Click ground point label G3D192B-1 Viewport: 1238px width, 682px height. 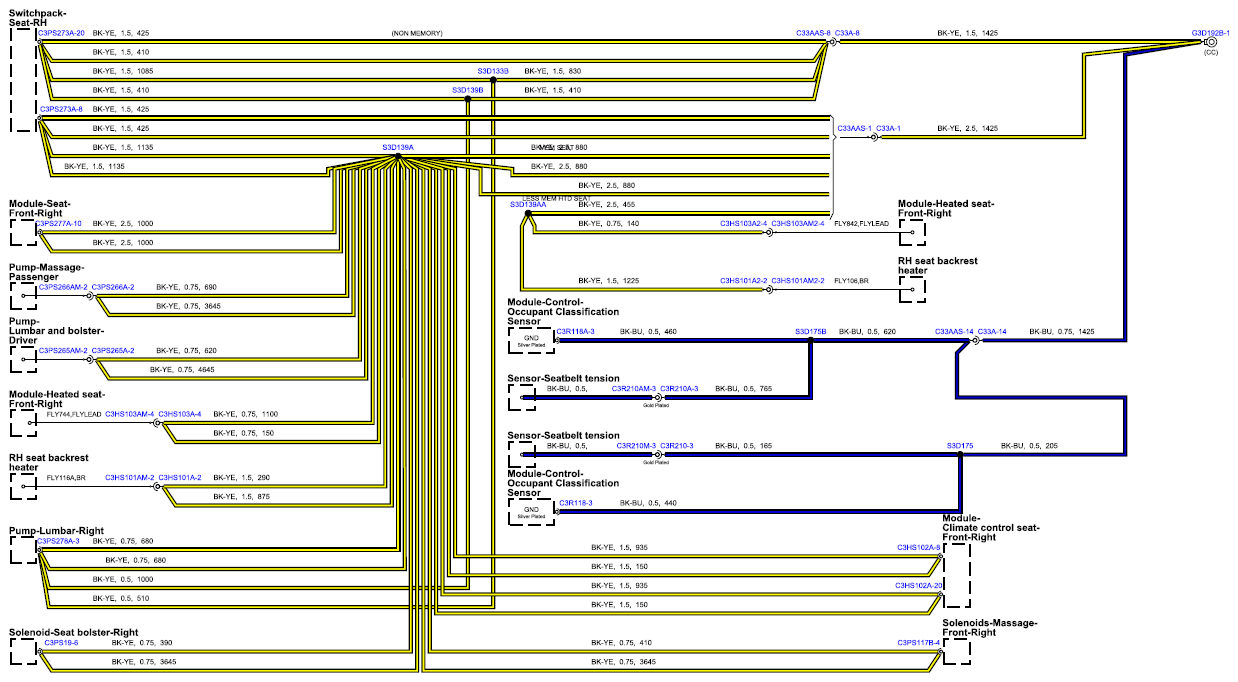1211,33
